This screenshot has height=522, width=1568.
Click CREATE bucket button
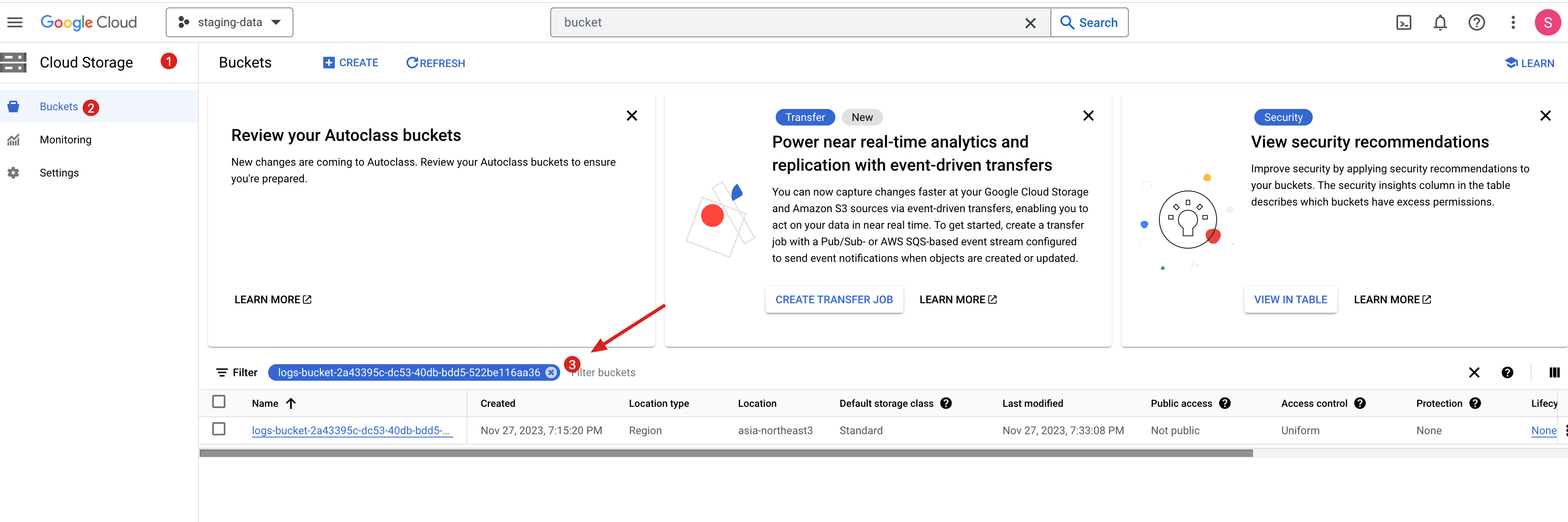coord(351,63)
